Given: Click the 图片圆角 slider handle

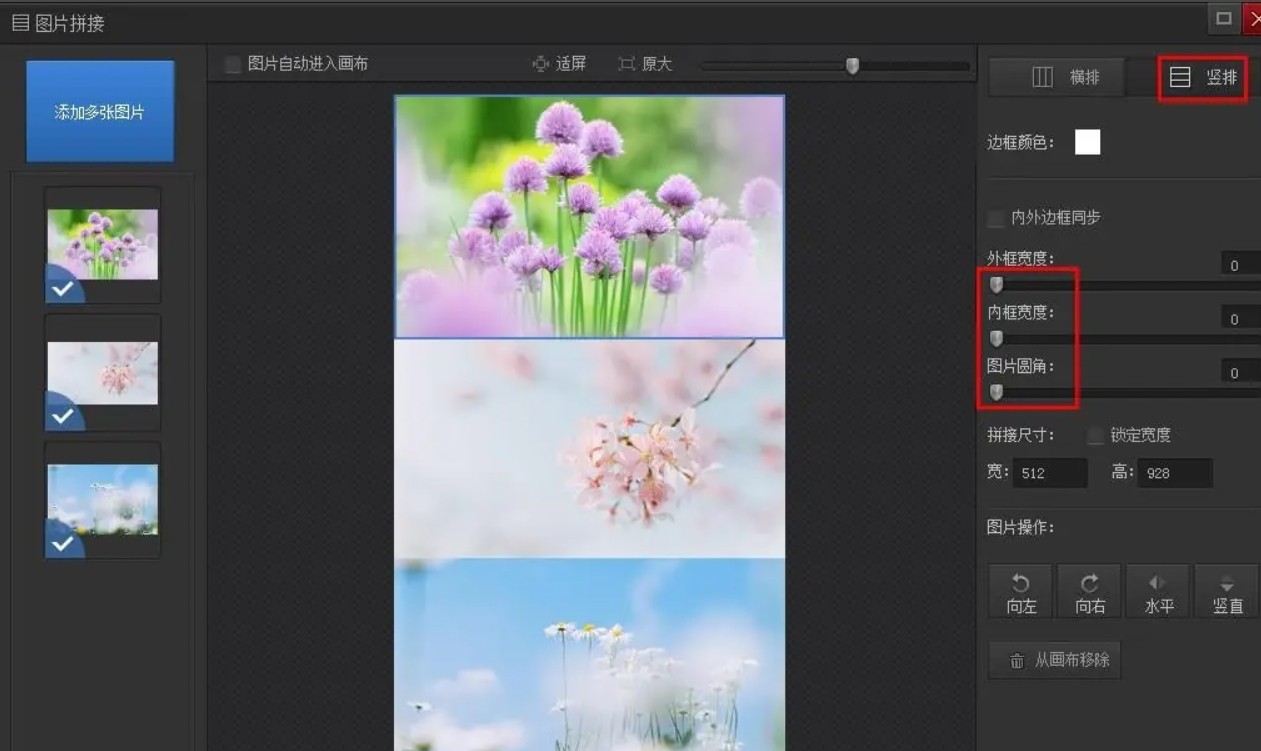Looking at the screenshot, I should tap(996, 392).
